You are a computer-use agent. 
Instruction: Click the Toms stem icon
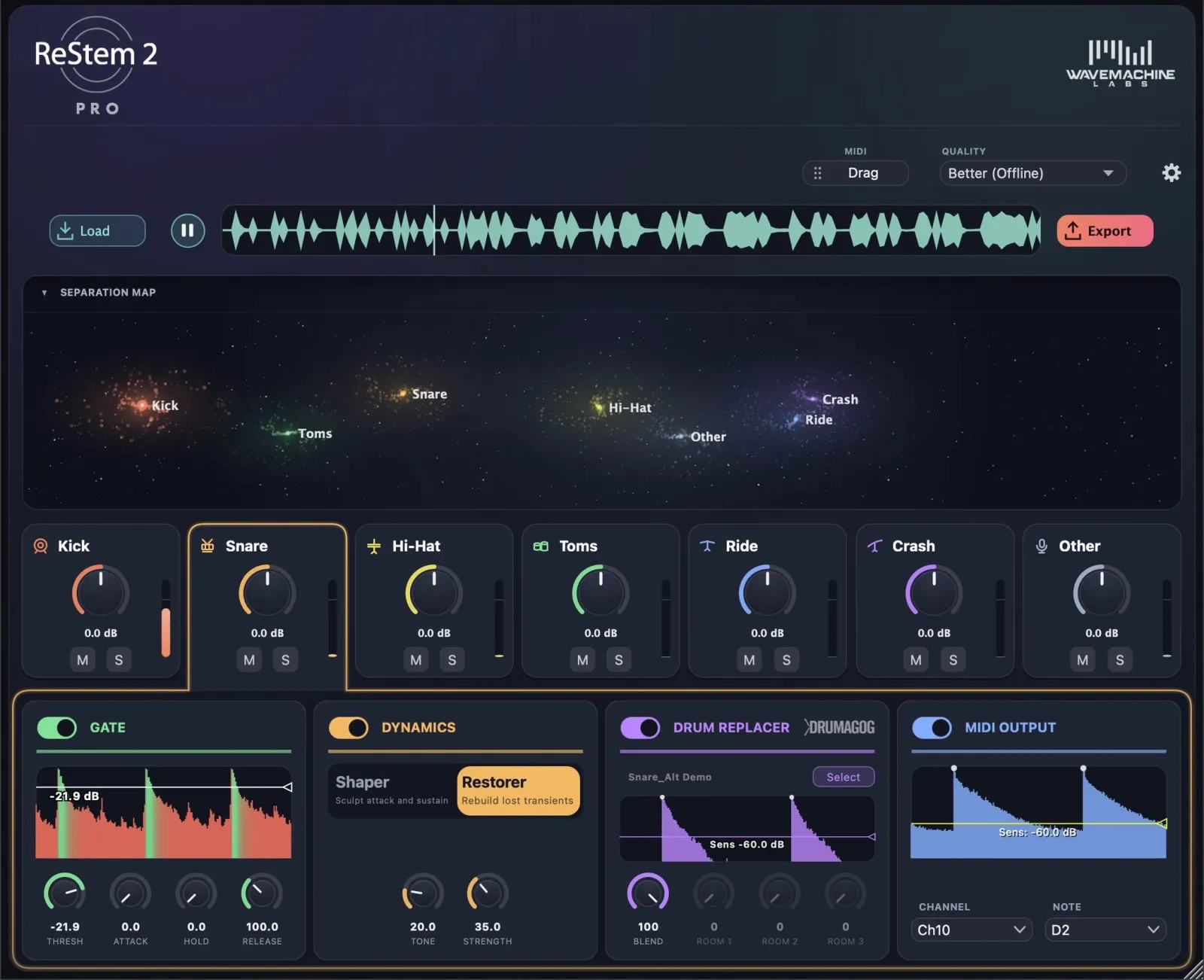pos(541,546)
